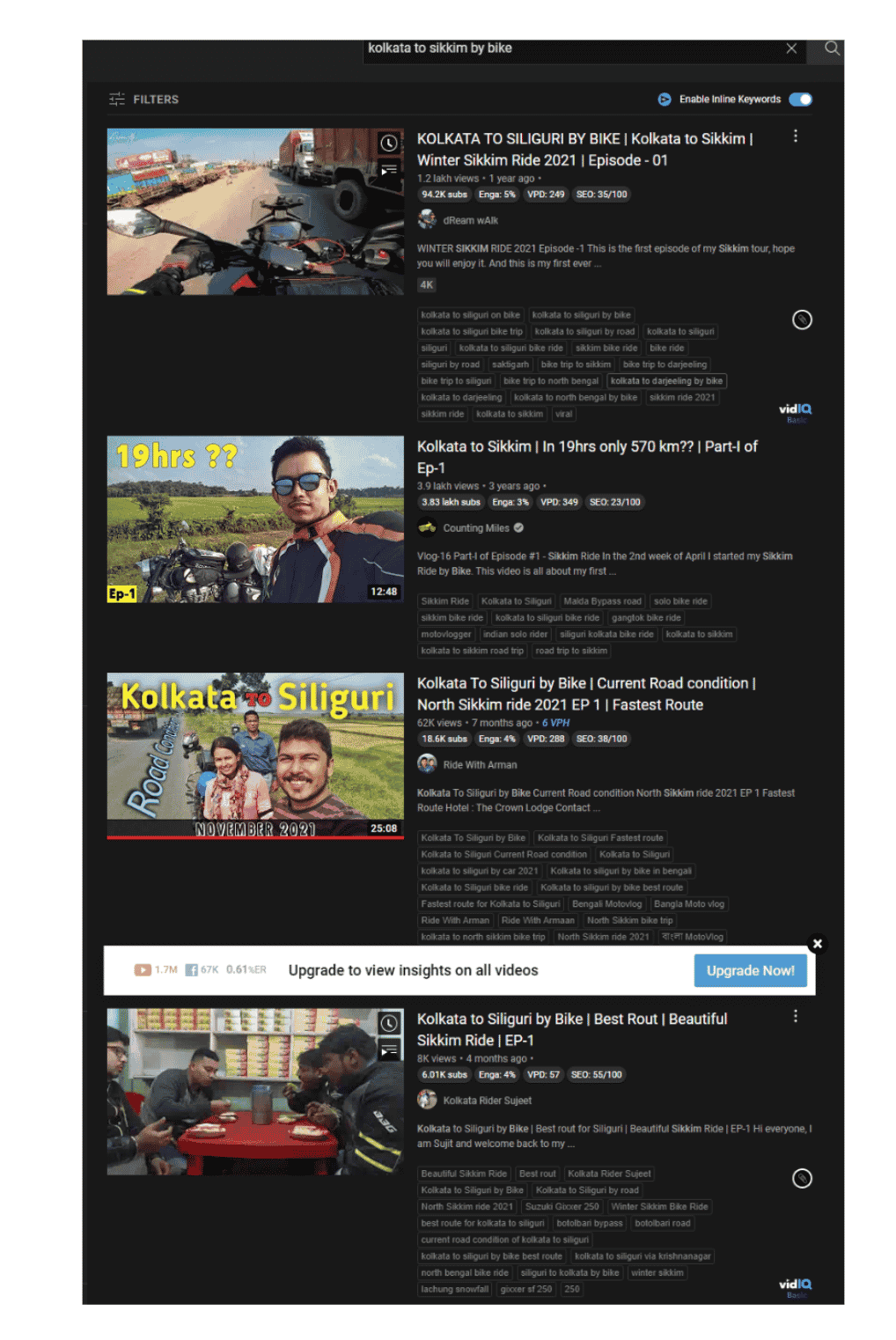Click the search magnifier icon
Viewport: 896px width, 1340px height.
(831, 48)
